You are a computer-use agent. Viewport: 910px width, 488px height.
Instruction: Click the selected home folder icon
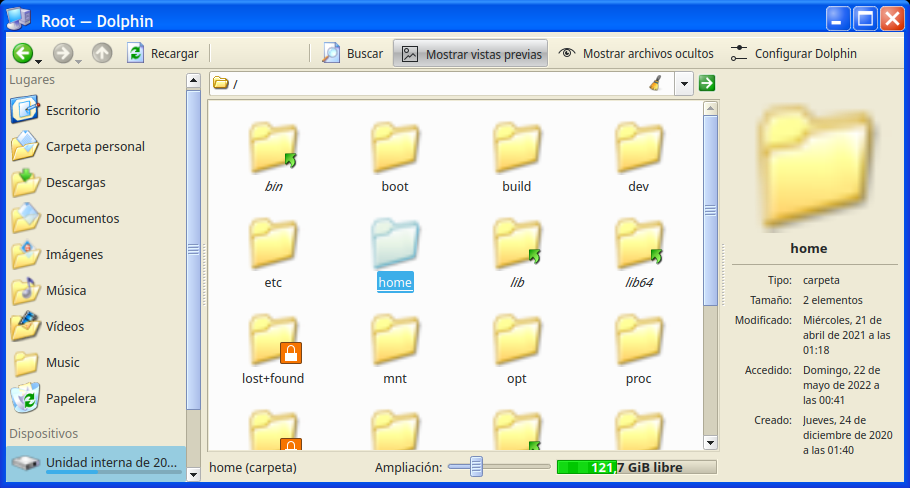[395, 244]
